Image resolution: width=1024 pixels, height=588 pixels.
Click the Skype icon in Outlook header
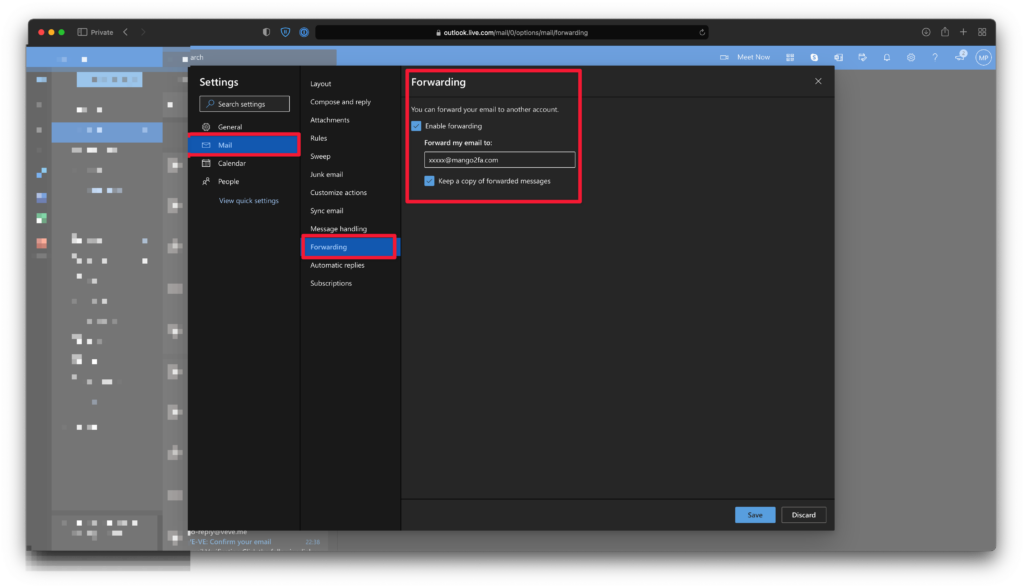[x=815, y=58]
